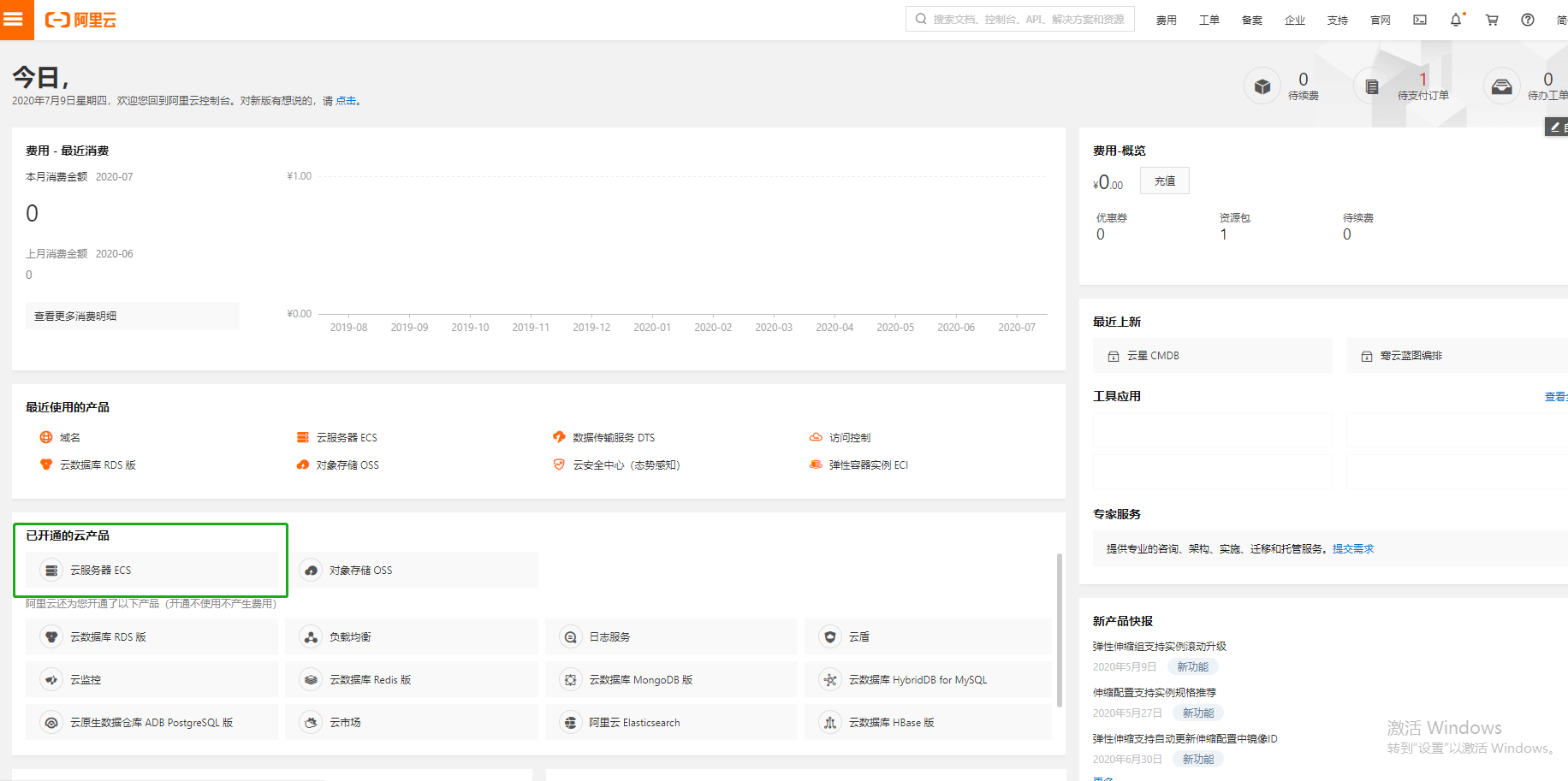Click the 待续费 cube icon
This screenshot has height=781, width=1568.
pos(1262,86)
